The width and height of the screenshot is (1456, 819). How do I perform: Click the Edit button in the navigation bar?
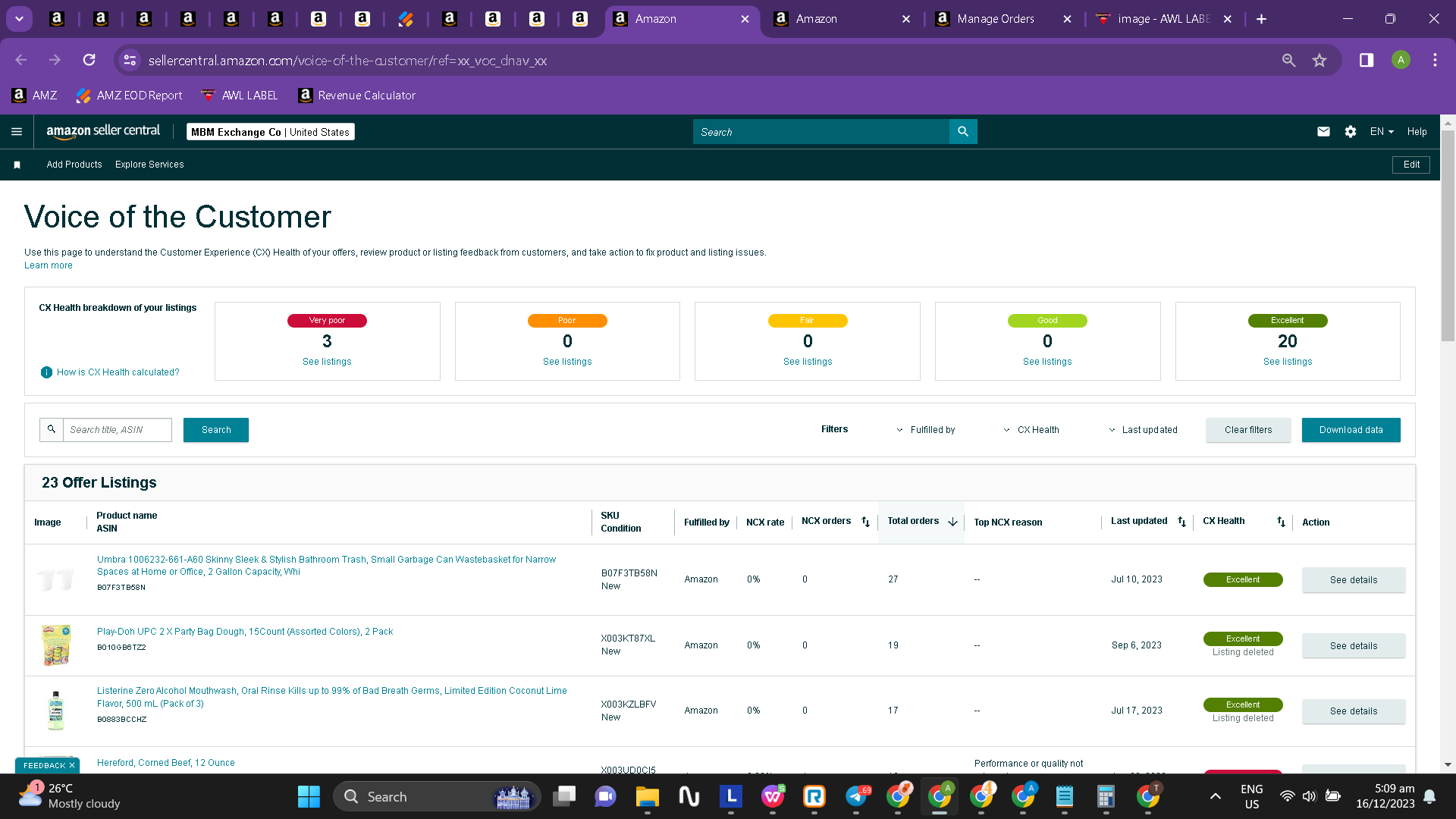click(x=1411, y=165)
